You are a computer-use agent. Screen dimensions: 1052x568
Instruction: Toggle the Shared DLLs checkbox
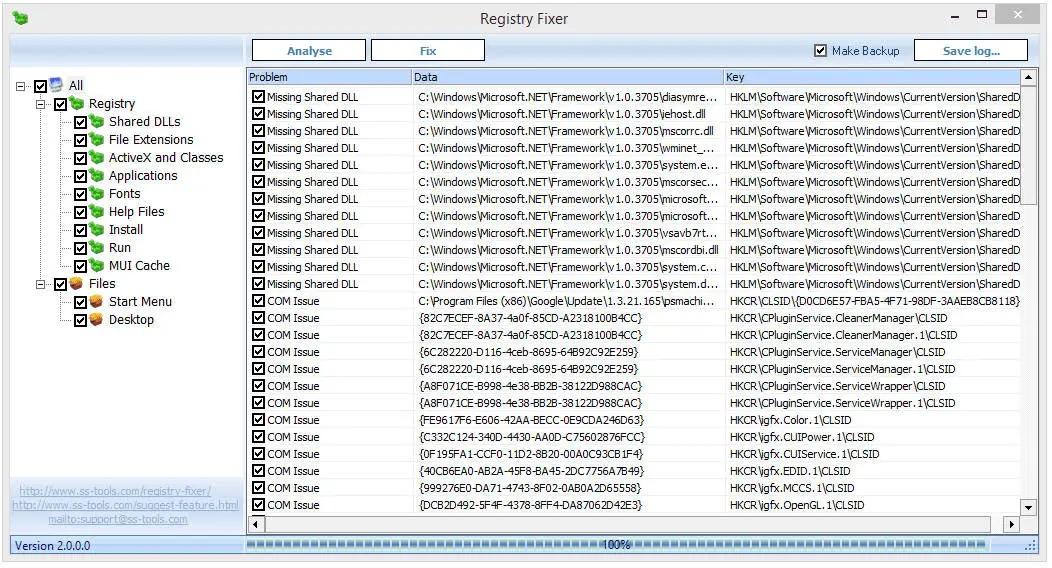81,122
